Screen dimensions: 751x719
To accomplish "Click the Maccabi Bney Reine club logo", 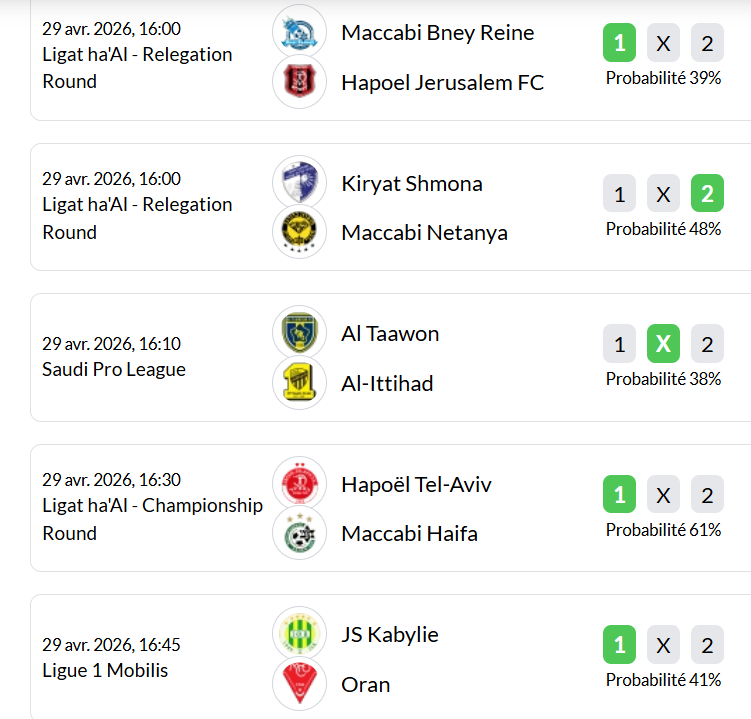I will pos(299,32).
